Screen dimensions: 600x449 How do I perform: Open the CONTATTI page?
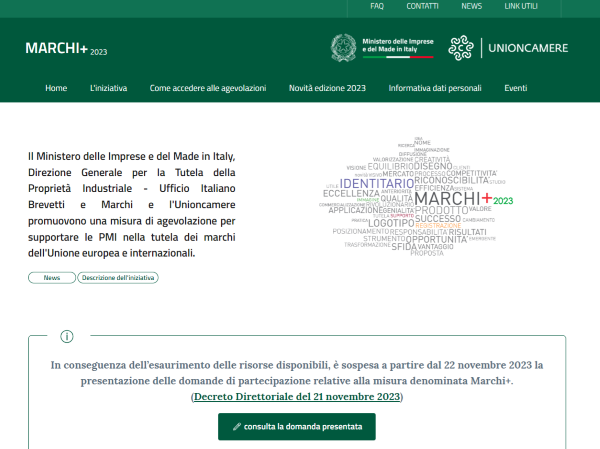[x=422, y=6]
